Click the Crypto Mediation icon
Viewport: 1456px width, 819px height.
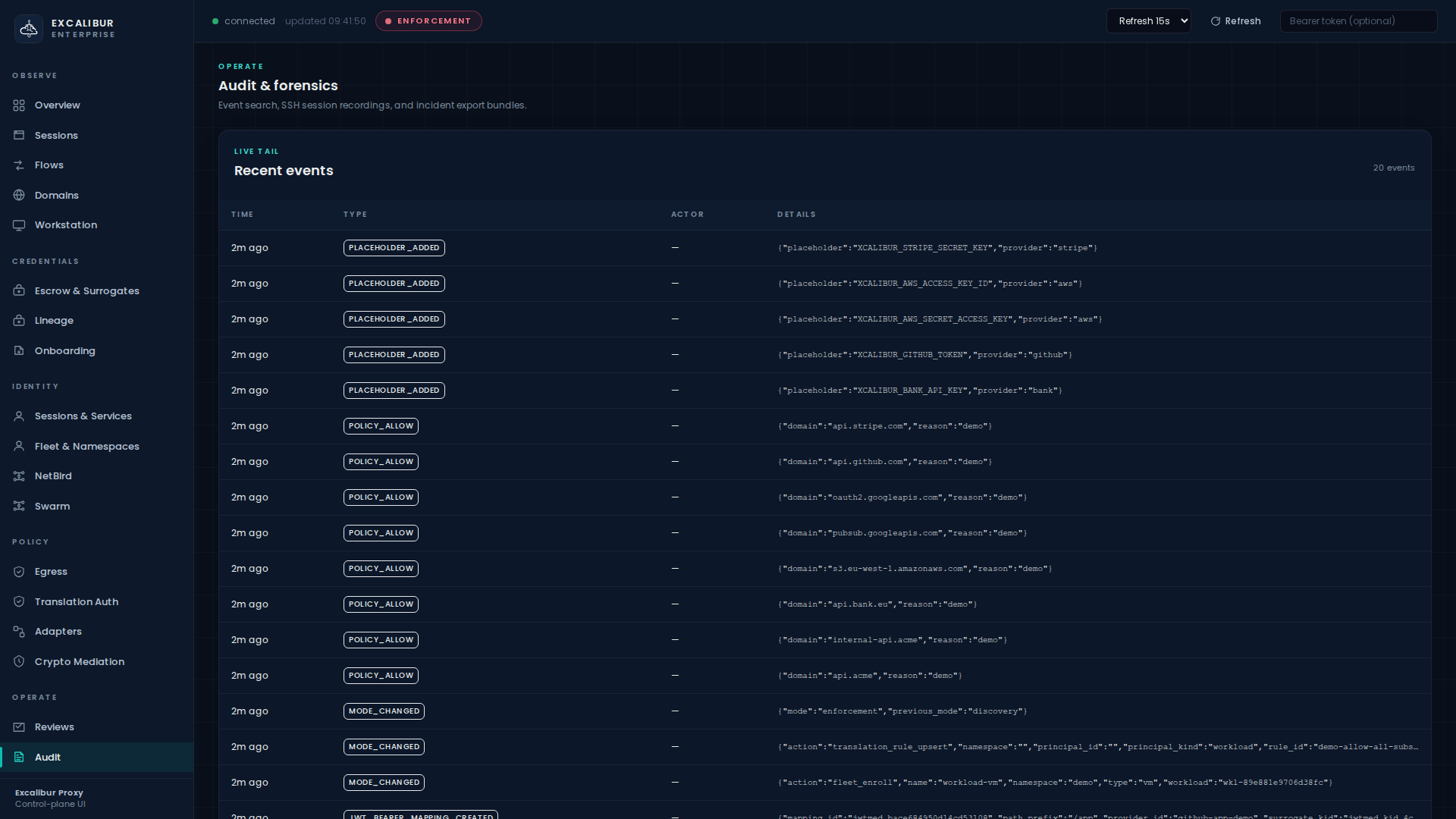coord(19,662)
